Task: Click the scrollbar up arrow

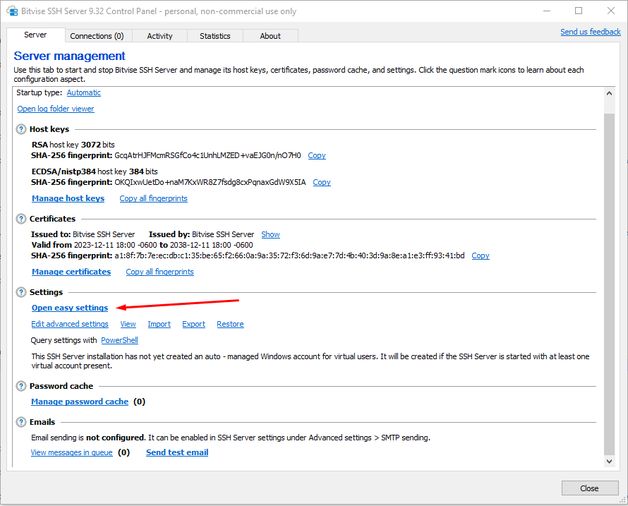Action: [x=609, y=93]
